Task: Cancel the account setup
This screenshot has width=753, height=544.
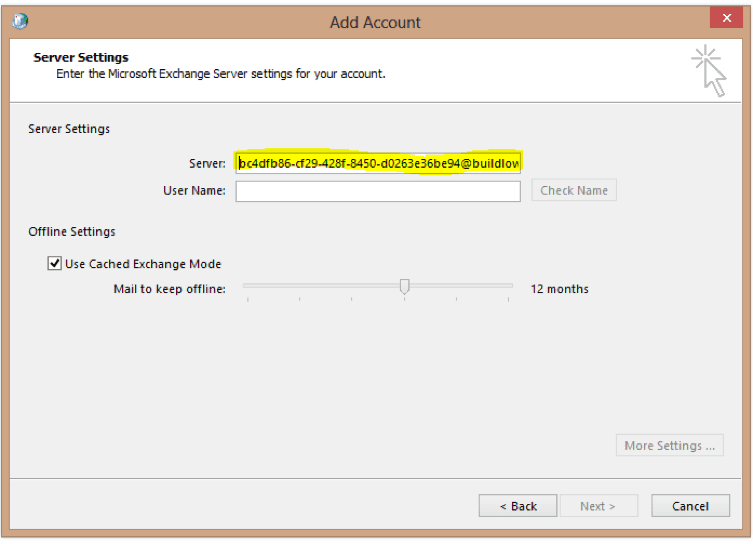Action: pos(690,506)
